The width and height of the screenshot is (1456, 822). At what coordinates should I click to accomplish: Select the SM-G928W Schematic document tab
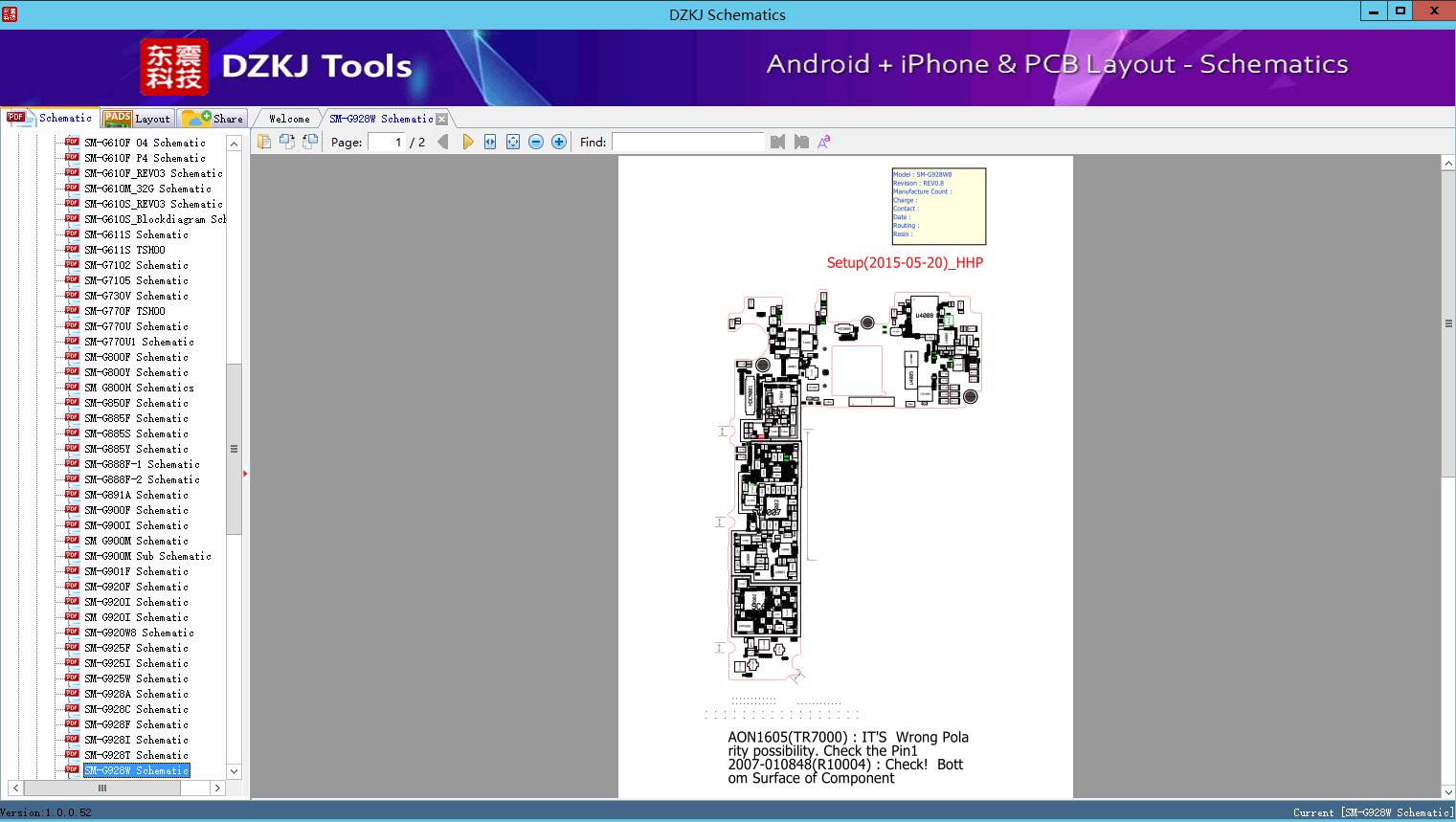pyautogui.click(x=381, y=119)
